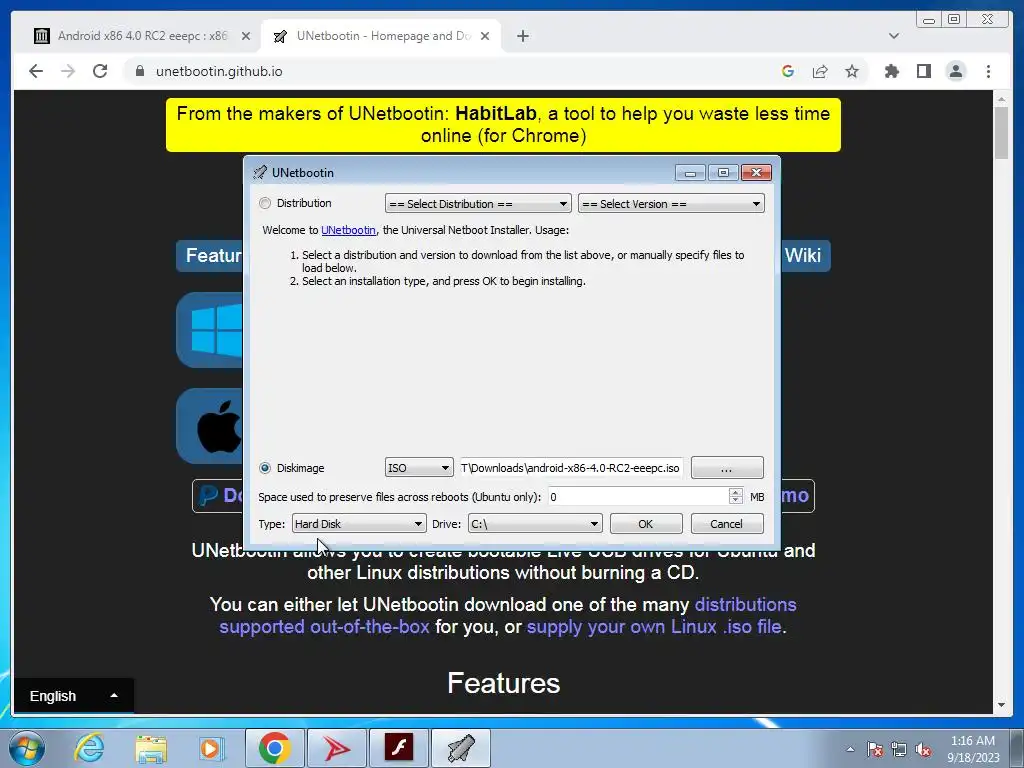This screenshot has width=1024, height=768.
Task: Click the persistent space MB field
Action: tap(638, 497)
